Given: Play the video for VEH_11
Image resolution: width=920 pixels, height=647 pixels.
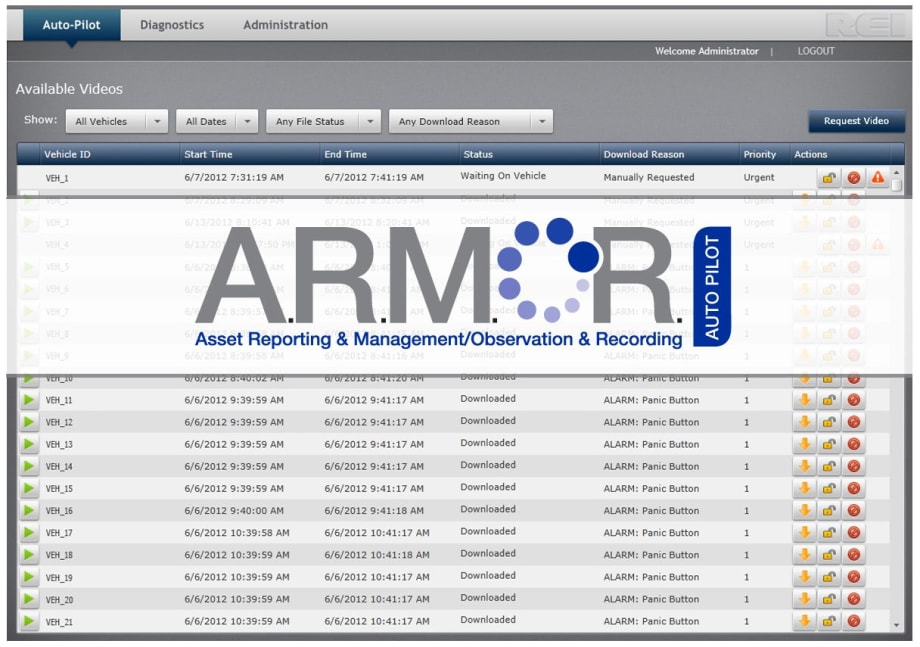Looking at the screenshot, I should click(x=29, y=400).
